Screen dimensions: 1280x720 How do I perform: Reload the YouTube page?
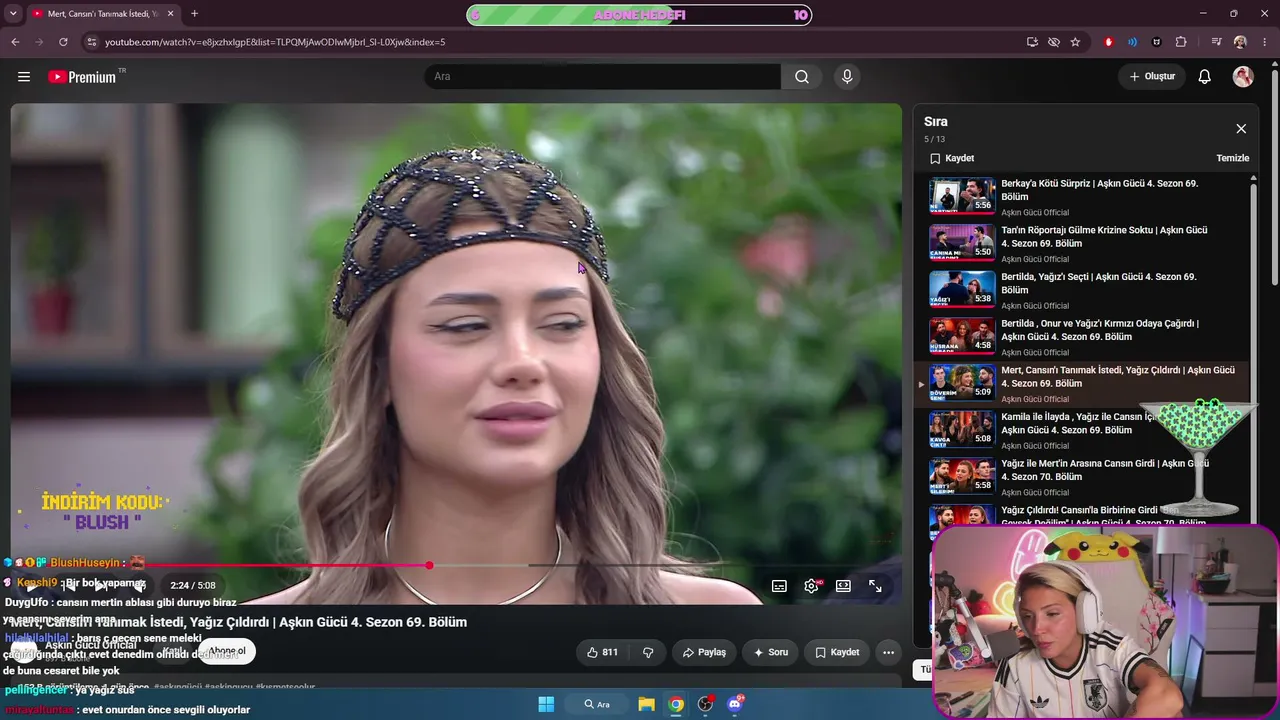click(63, 42)
